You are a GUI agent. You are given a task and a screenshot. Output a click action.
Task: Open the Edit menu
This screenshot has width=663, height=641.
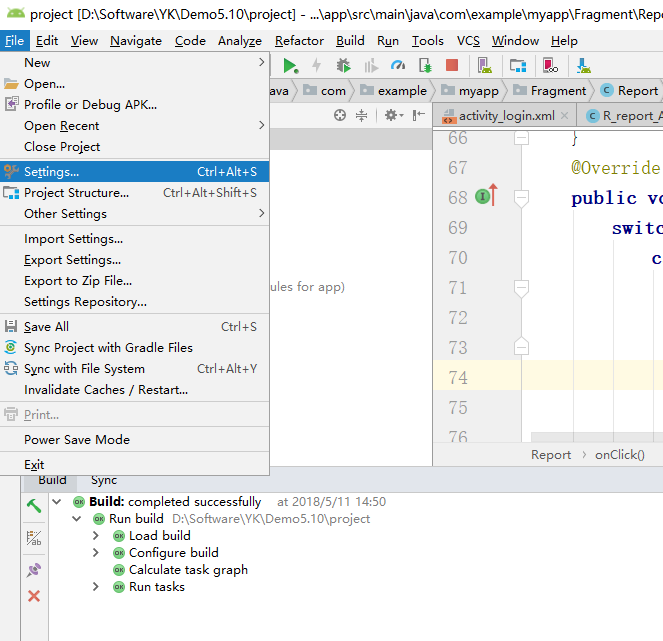click(x=47, y=41)
